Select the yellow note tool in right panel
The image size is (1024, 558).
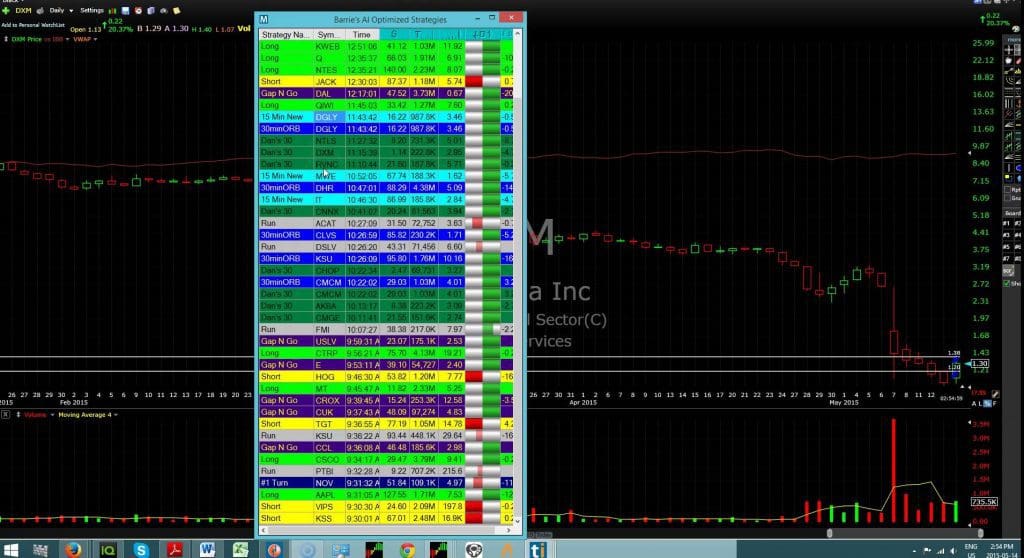1008,177
